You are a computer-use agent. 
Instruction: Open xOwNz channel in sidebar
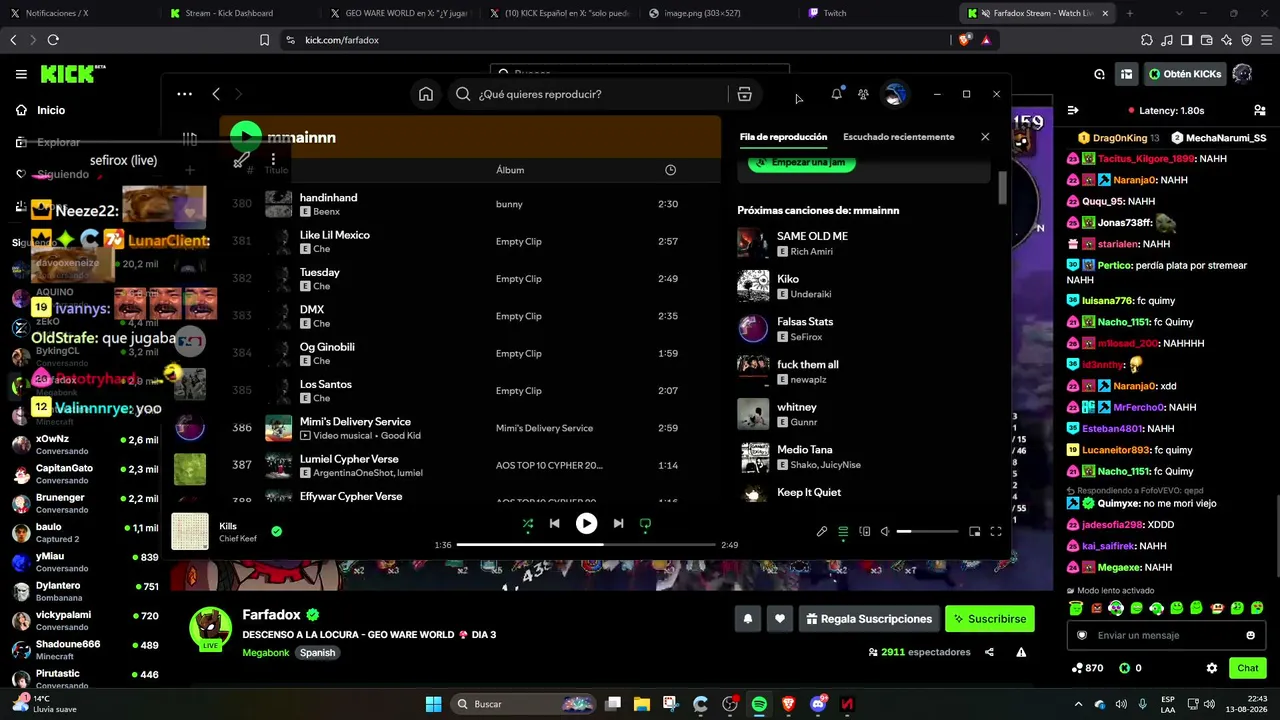pos(86,445)
